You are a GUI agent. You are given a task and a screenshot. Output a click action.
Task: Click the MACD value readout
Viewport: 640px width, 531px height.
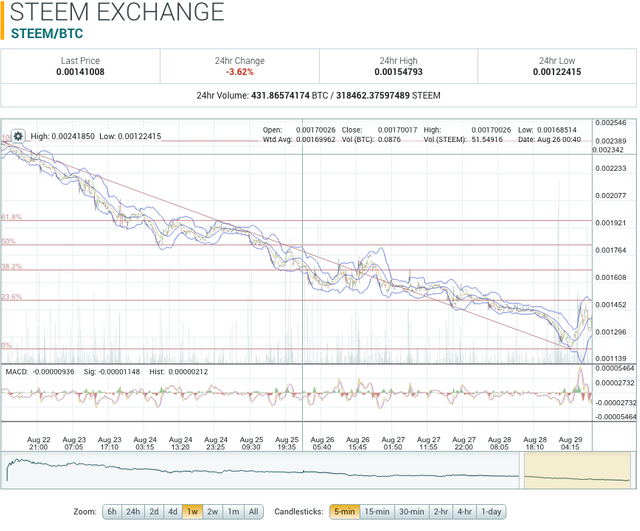[40, 372]
